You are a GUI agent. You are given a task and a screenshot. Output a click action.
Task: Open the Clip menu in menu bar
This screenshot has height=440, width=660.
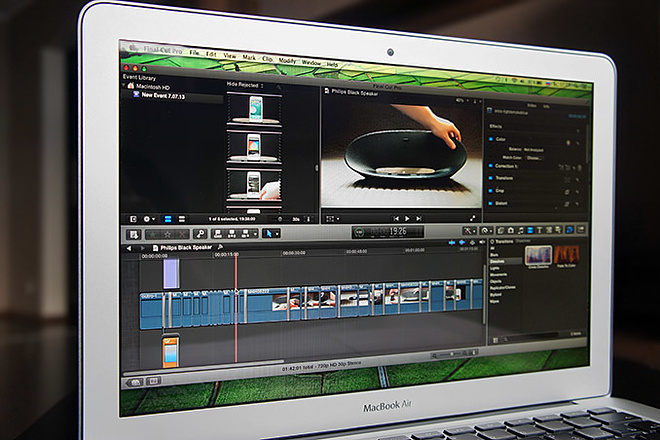tap(267, 59)
